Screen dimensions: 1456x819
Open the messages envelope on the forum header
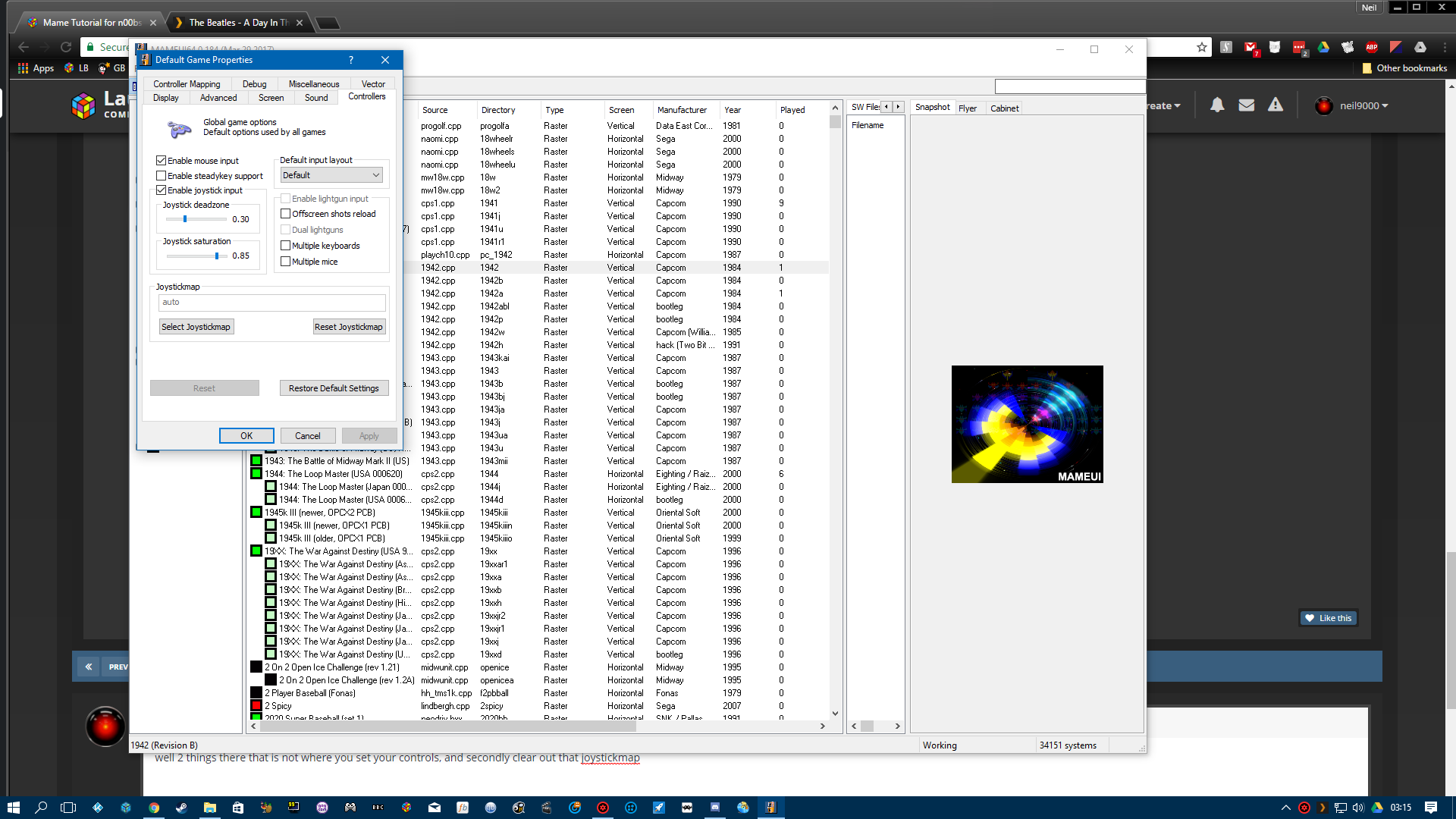point(1247,105)
